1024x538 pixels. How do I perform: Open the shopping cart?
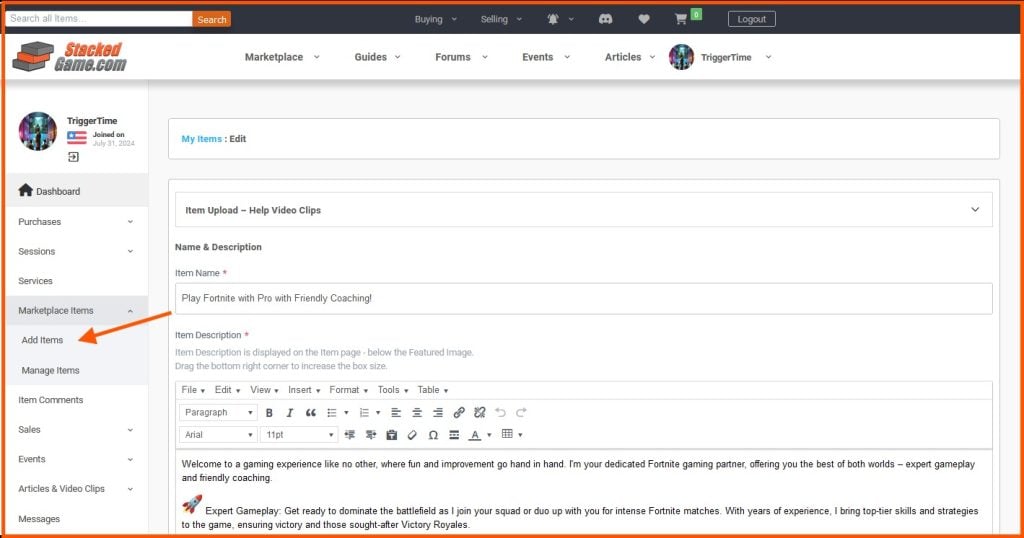[681, 19]
